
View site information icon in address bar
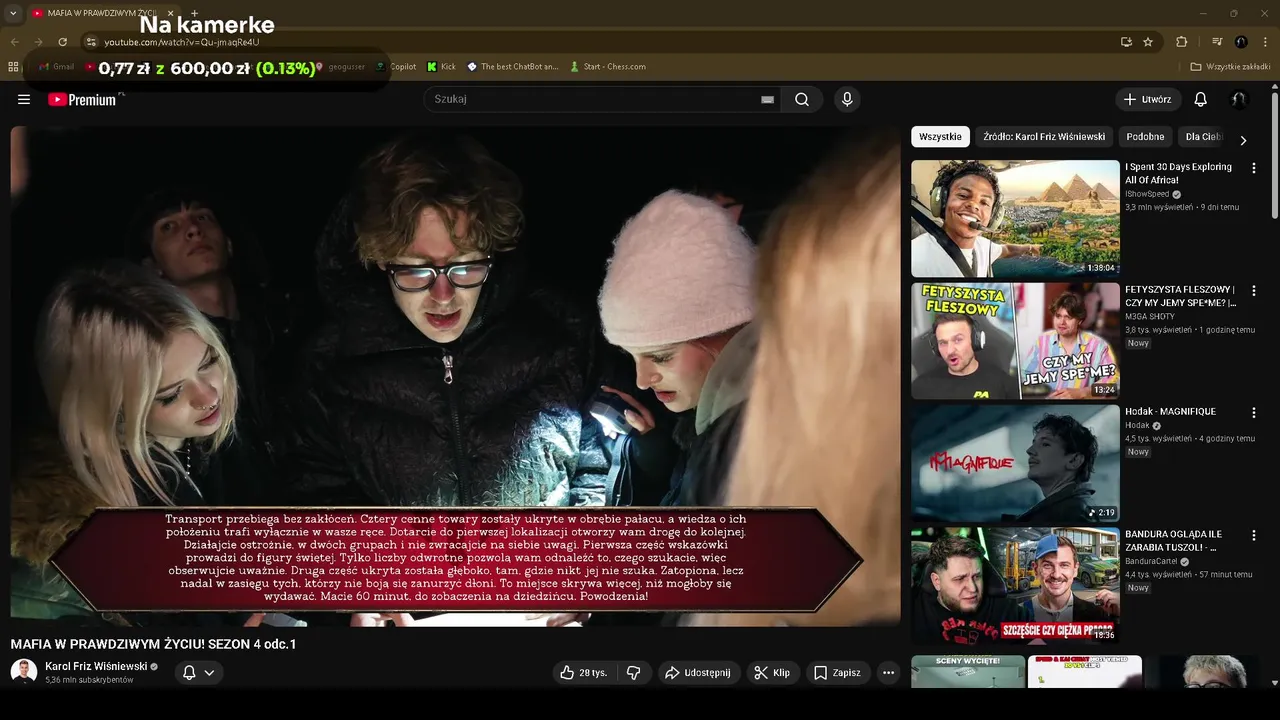click(91, 42)
